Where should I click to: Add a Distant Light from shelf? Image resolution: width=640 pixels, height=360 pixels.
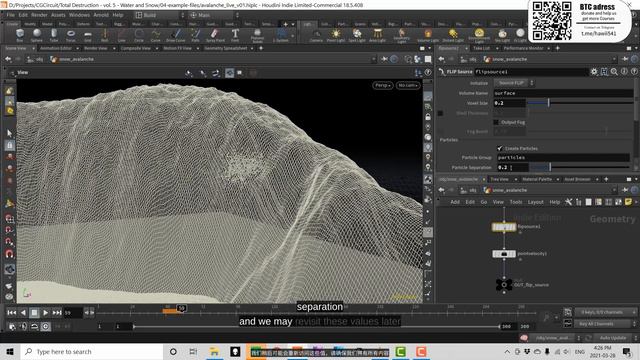(453, 35)
